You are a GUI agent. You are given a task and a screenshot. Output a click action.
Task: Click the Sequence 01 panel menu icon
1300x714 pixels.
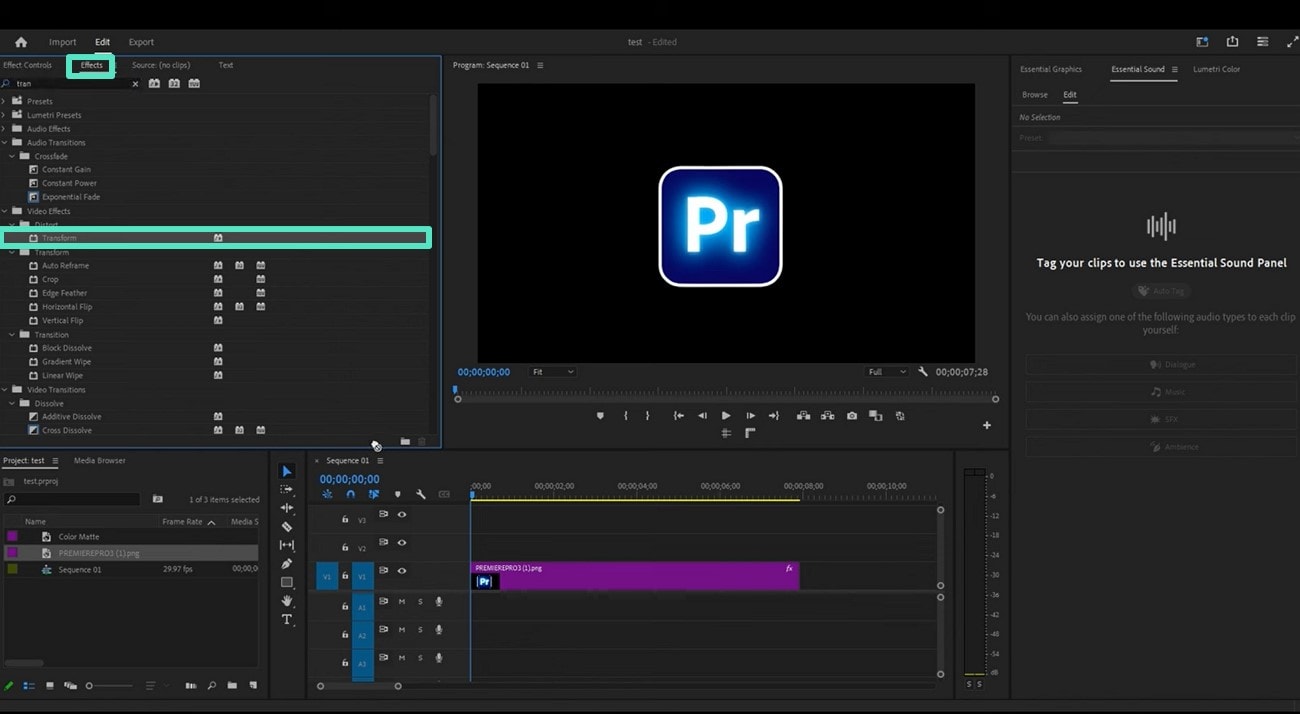pyautogui.click(x=380, y=461)
